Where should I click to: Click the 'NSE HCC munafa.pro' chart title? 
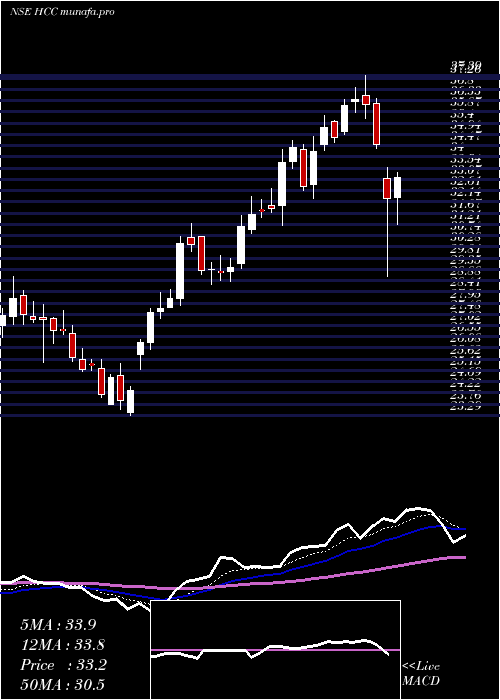pos(62,12)
